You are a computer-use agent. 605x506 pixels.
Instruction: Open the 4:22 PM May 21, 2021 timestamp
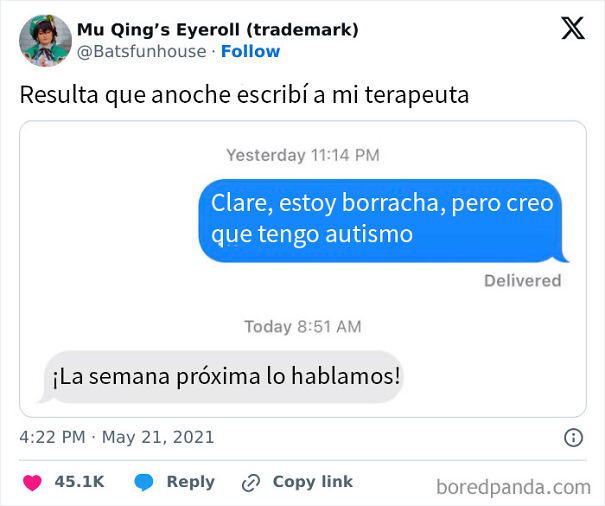click(117, 437)
